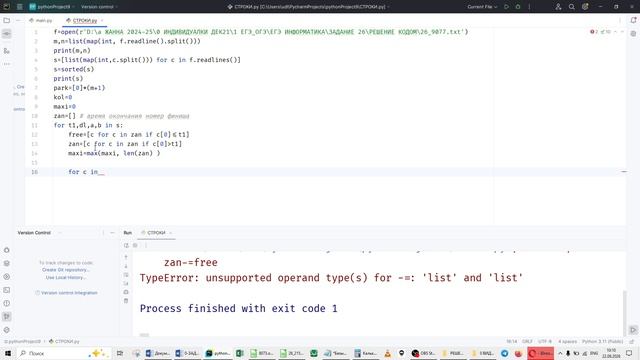
Task: Toggle scroll to end in Run console
Action: click(126, 283)
